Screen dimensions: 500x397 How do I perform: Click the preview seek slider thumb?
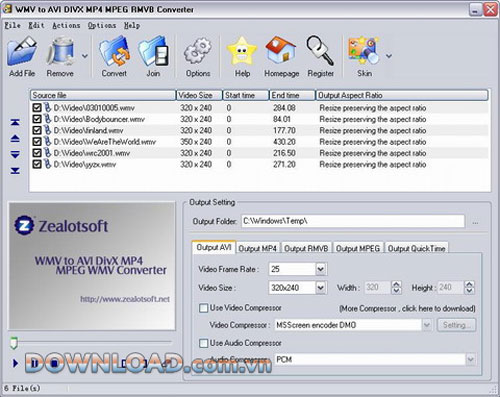pyautogui.click(x=14, y=343)
